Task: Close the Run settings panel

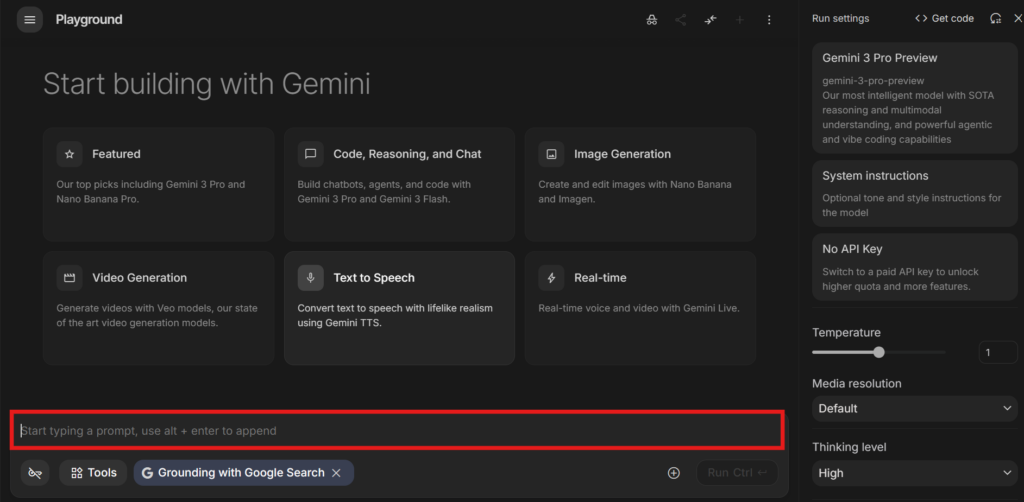Action: 1017,18
